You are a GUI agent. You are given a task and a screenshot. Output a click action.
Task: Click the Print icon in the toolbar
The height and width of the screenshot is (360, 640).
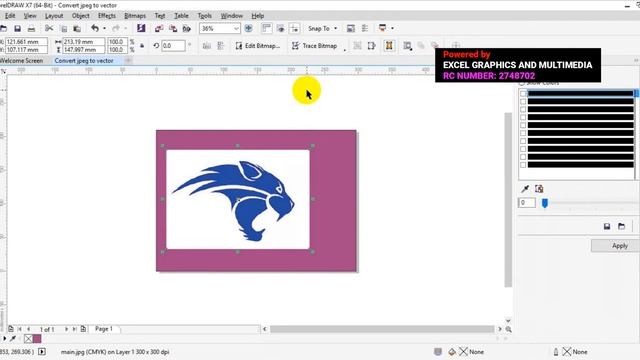pyautogui.click(x=31, y=29)
